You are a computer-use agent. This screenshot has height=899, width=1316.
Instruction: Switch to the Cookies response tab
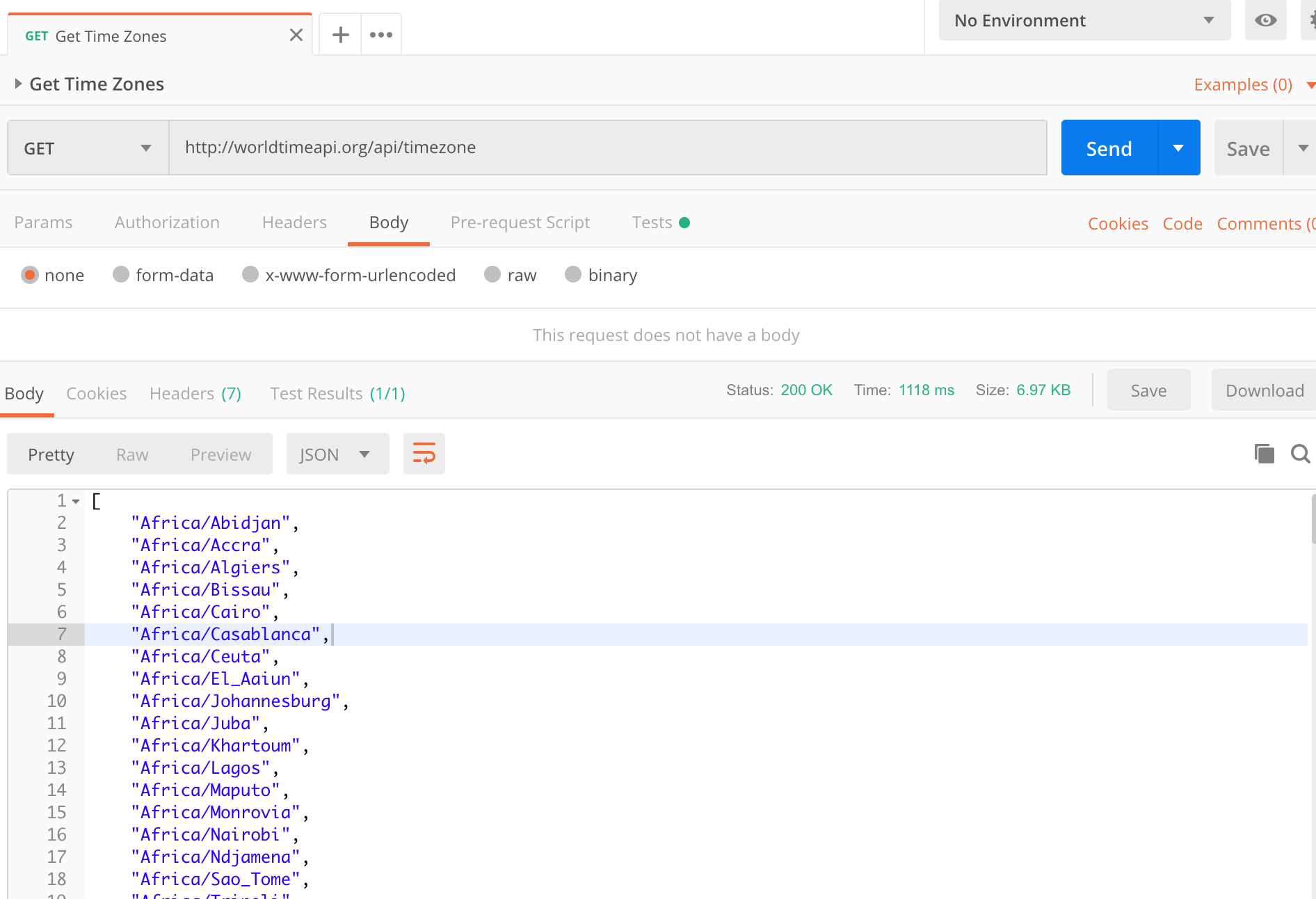(x=96, y=393)
